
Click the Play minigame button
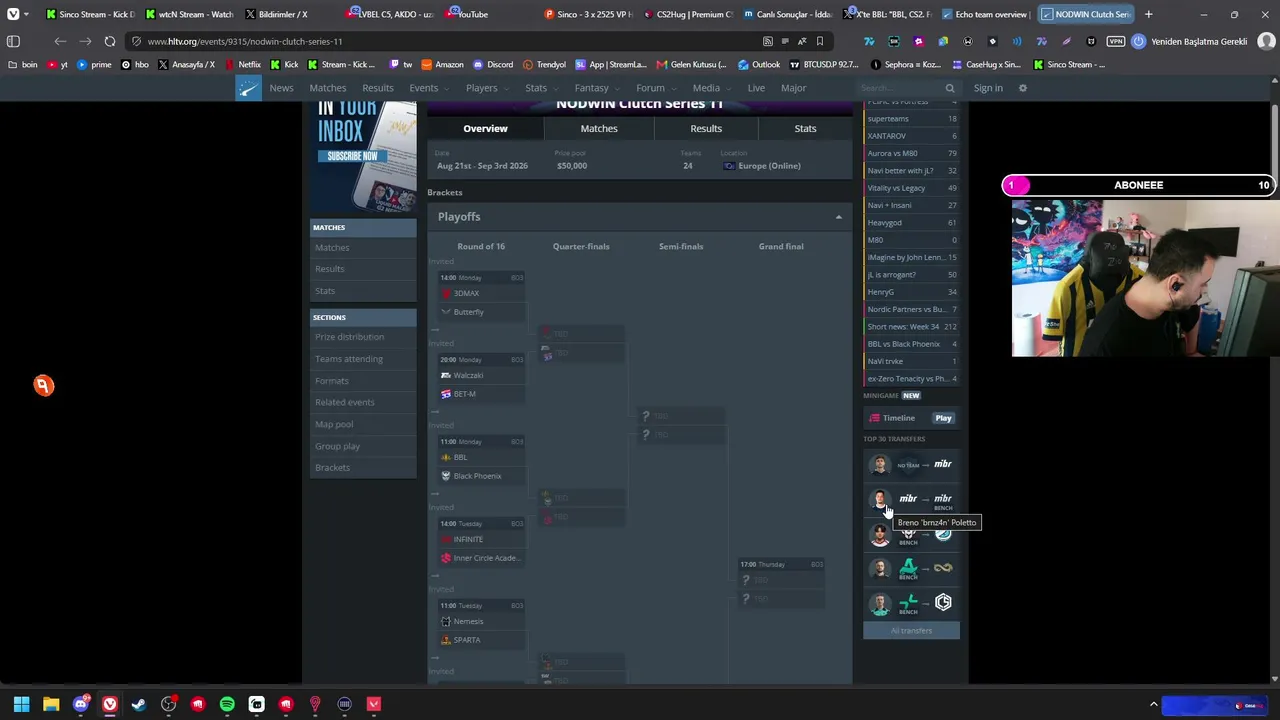click(x=943, y=418)
